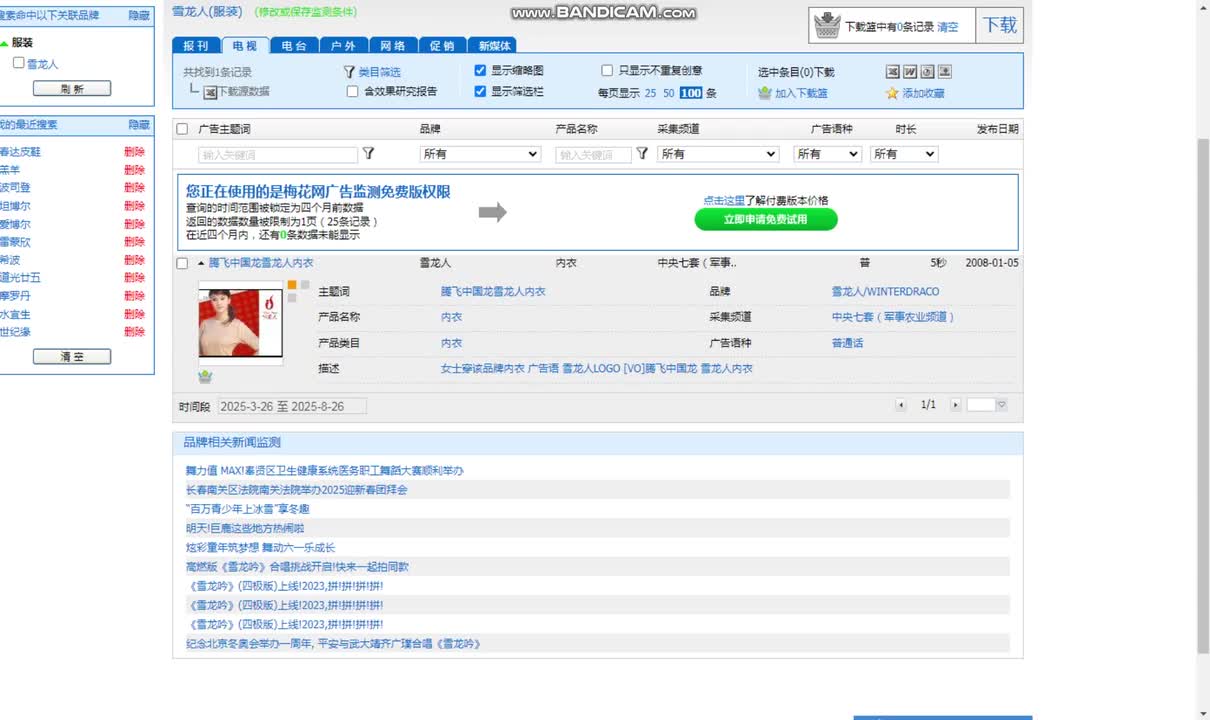Select the 腾飞中国龙雪龙人内衣 row checkbox
This screenshot has width=1210, height=720.
182,264
